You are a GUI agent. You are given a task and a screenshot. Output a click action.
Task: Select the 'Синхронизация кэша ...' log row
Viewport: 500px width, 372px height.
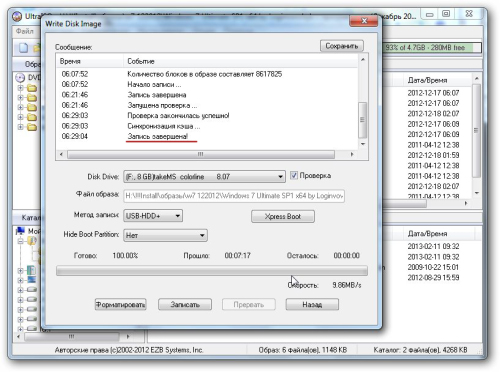coord(207,126)
